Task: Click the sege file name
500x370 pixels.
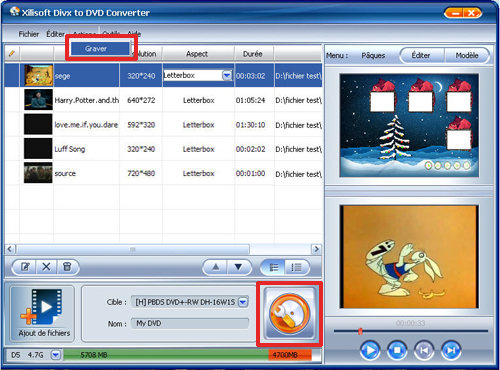Action: [x=63, y=76]
